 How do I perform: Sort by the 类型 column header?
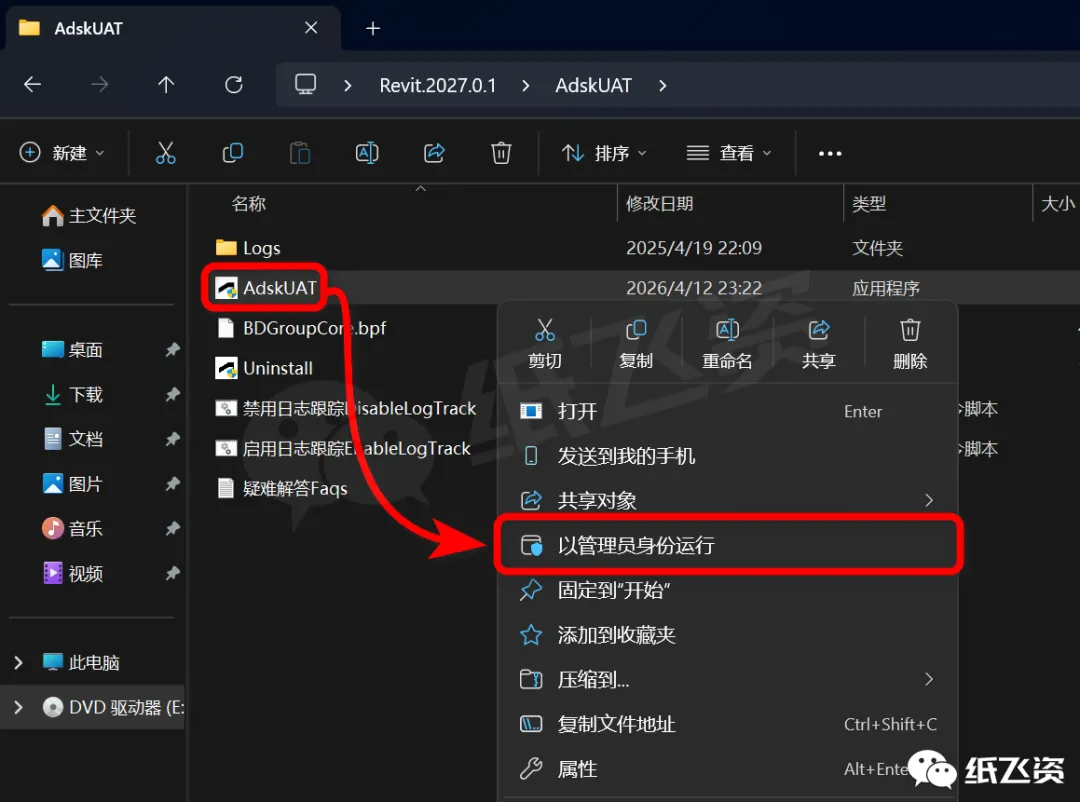[869, 204]
